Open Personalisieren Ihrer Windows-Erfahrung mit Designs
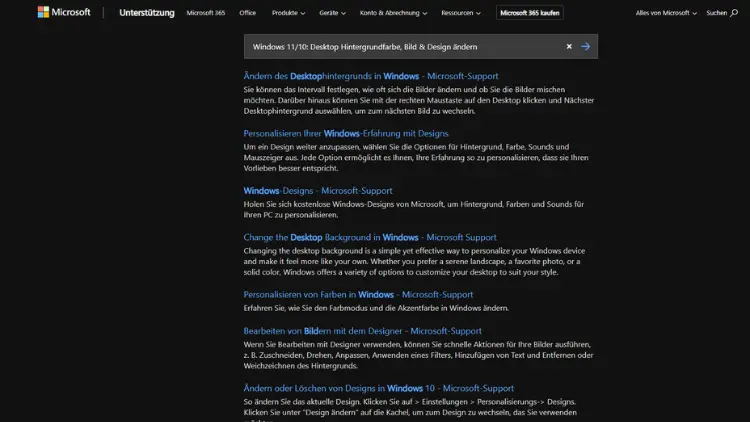750x422 pixels. click(346, 133)
